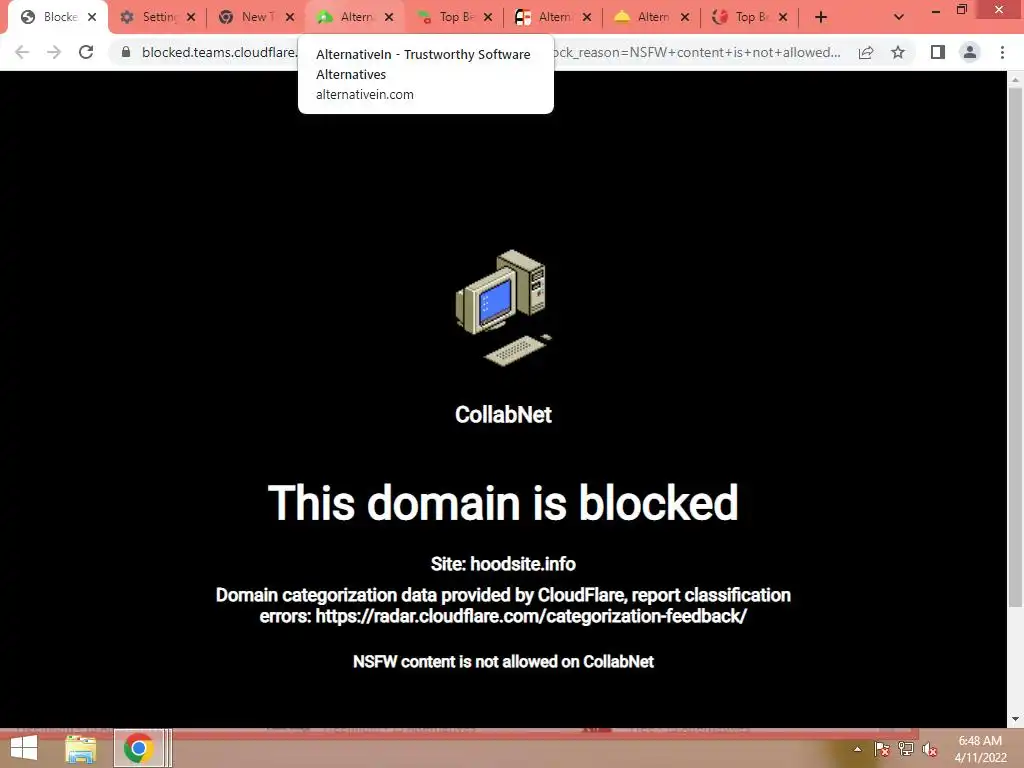Viewport: 1024px width, 768px height.
Task: Close the Altern tab with red-white icon
Action: point(587,17)
